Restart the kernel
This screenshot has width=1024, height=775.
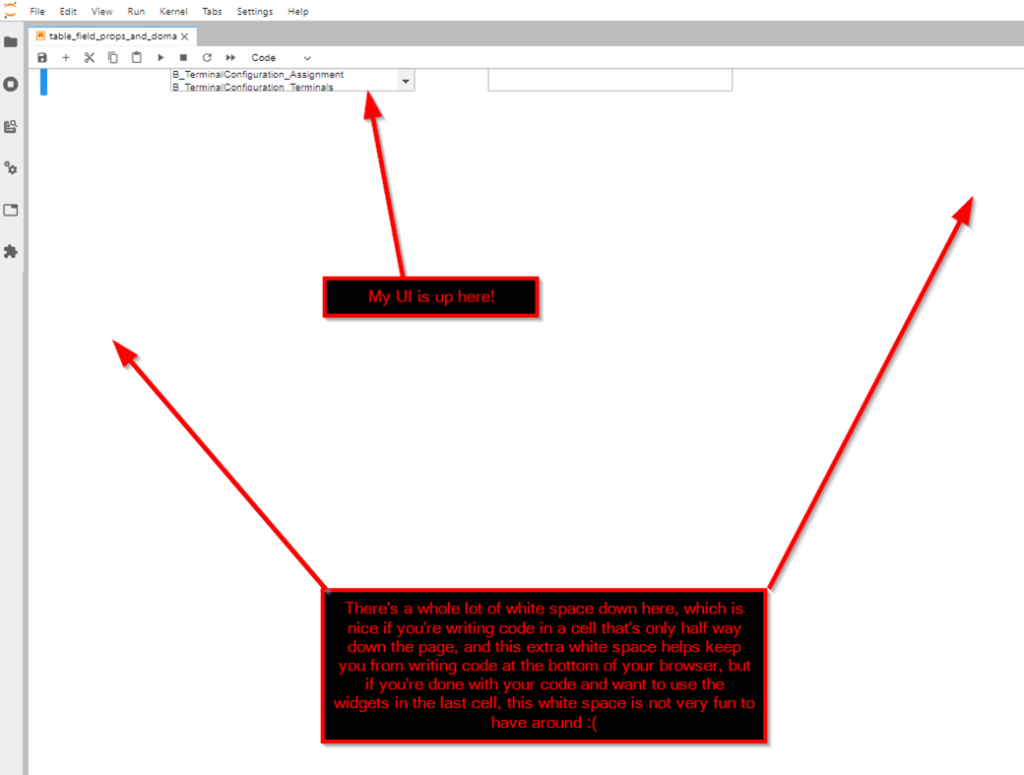[206, 57]
